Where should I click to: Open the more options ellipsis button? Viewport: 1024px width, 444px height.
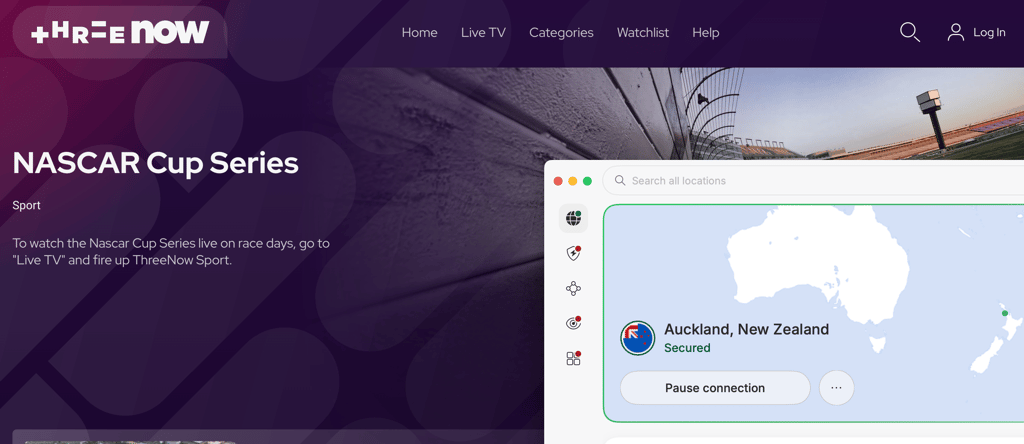pos(837,388)
